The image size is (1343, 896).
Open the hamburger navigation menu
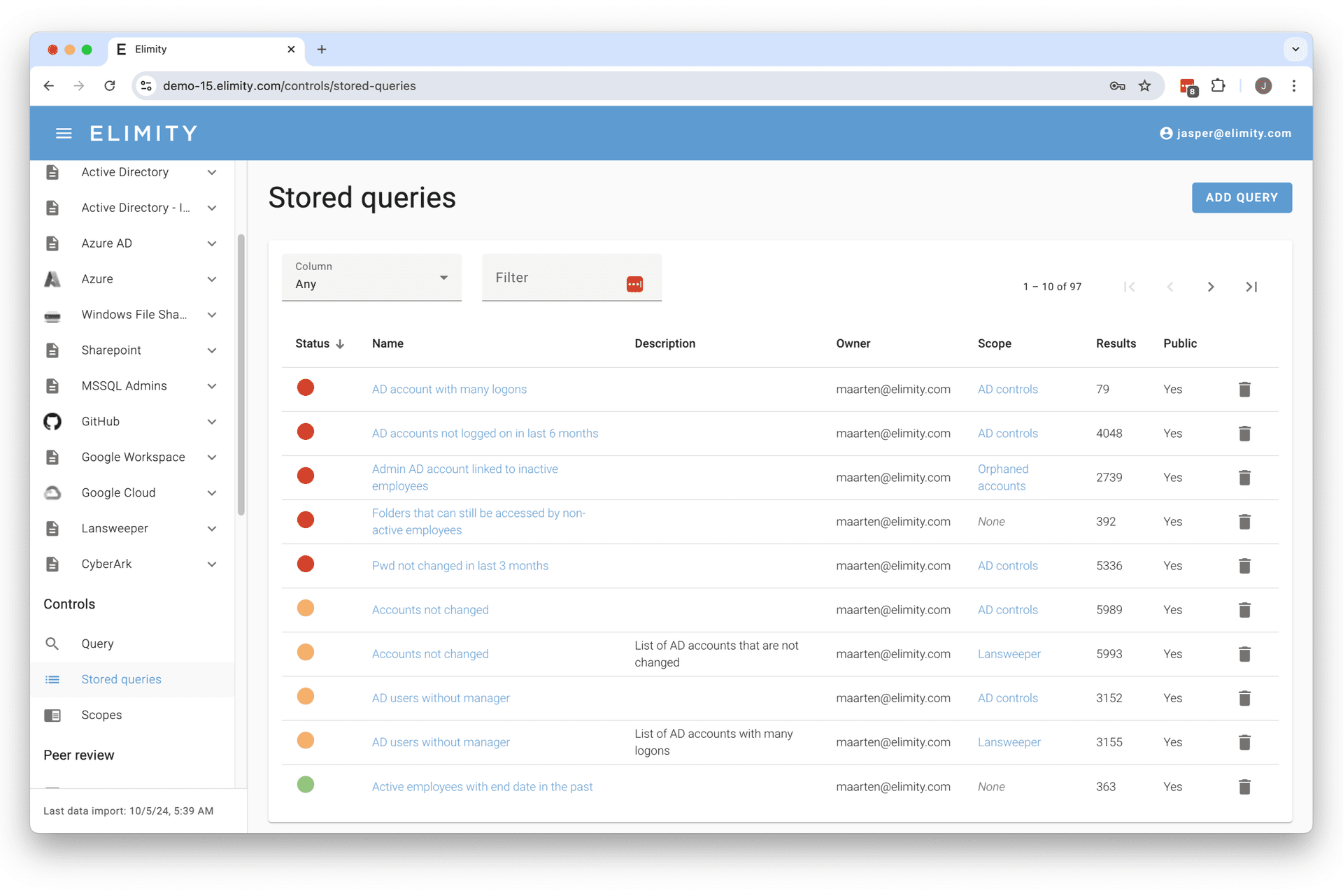tap(64, 133)
